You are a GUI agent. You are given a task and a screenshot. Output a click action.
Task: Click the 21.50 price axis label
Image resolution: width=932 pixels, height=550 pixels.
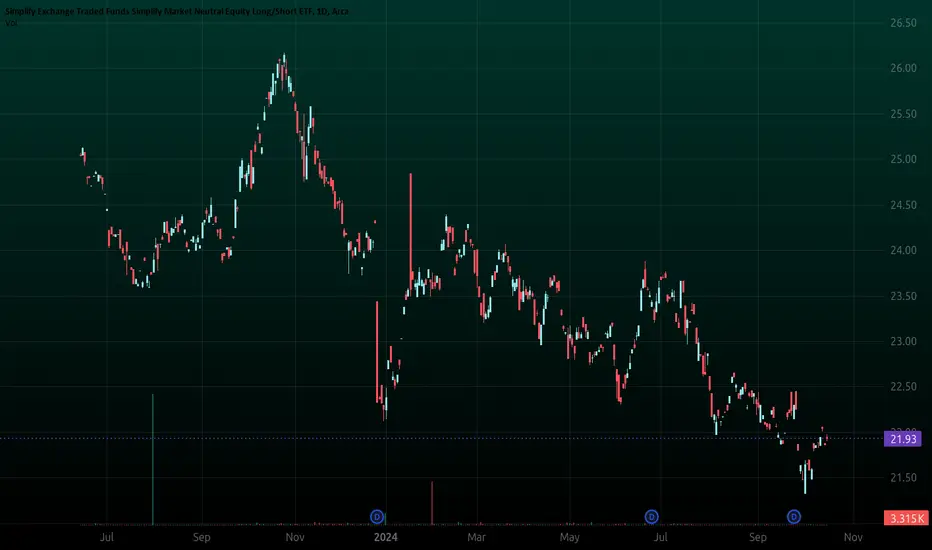(x=903, y=477)
